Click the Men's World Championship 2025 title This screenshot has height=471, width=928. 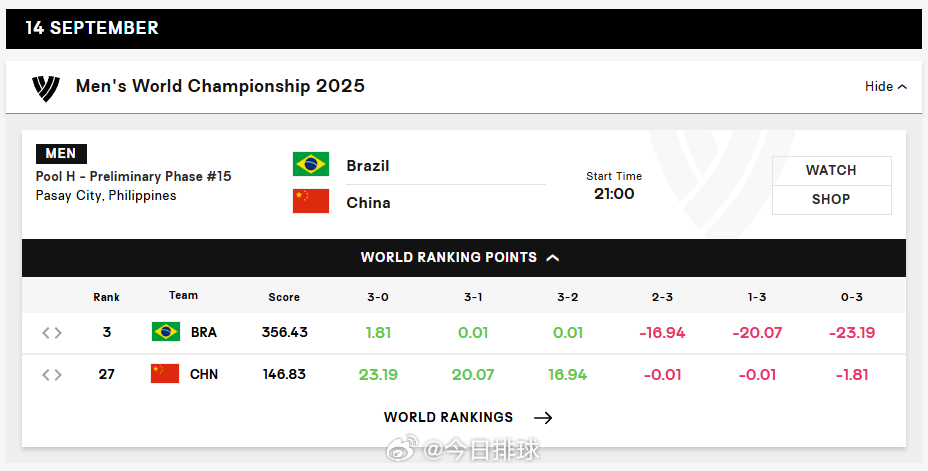pos(220,86)
